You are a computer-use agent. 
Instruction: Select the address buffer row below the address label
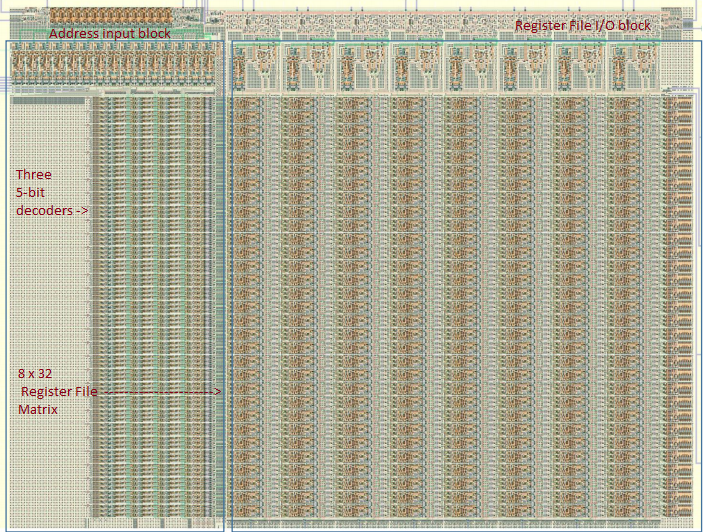click(110, 67)
